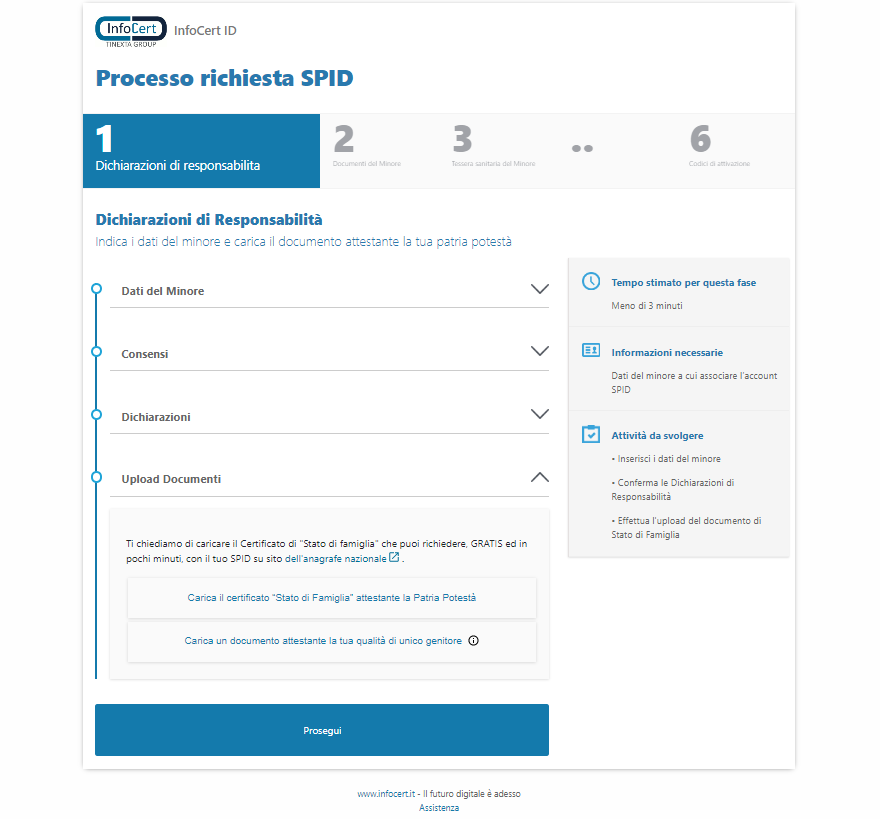Expand the Consensi section chevron

tap(539, 352)
